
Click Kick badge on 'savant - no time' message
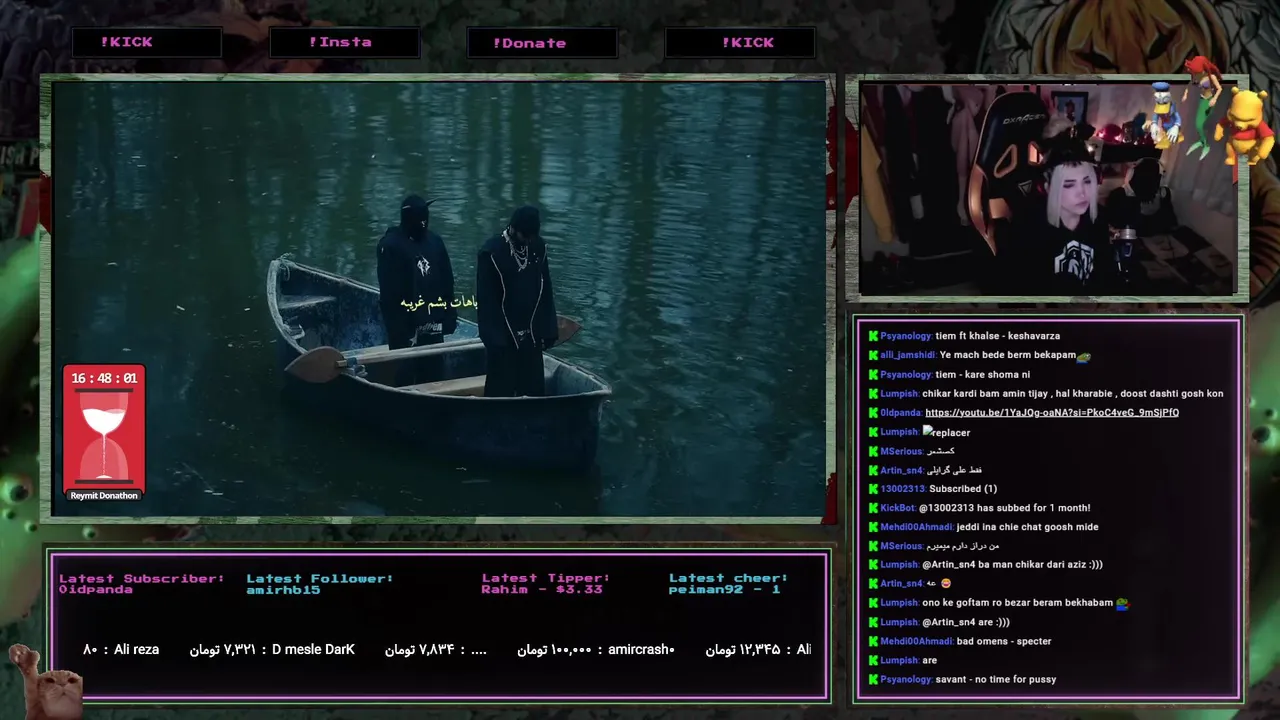873,679
